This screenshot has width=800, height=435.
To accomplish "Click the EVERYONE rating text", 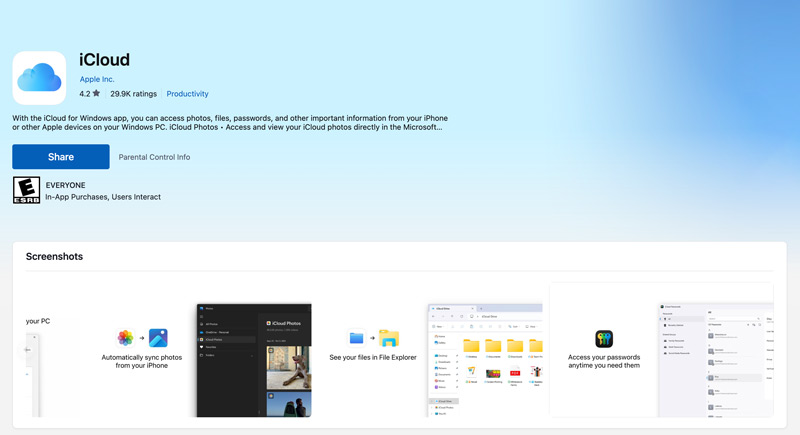I will tap(65, 185).
